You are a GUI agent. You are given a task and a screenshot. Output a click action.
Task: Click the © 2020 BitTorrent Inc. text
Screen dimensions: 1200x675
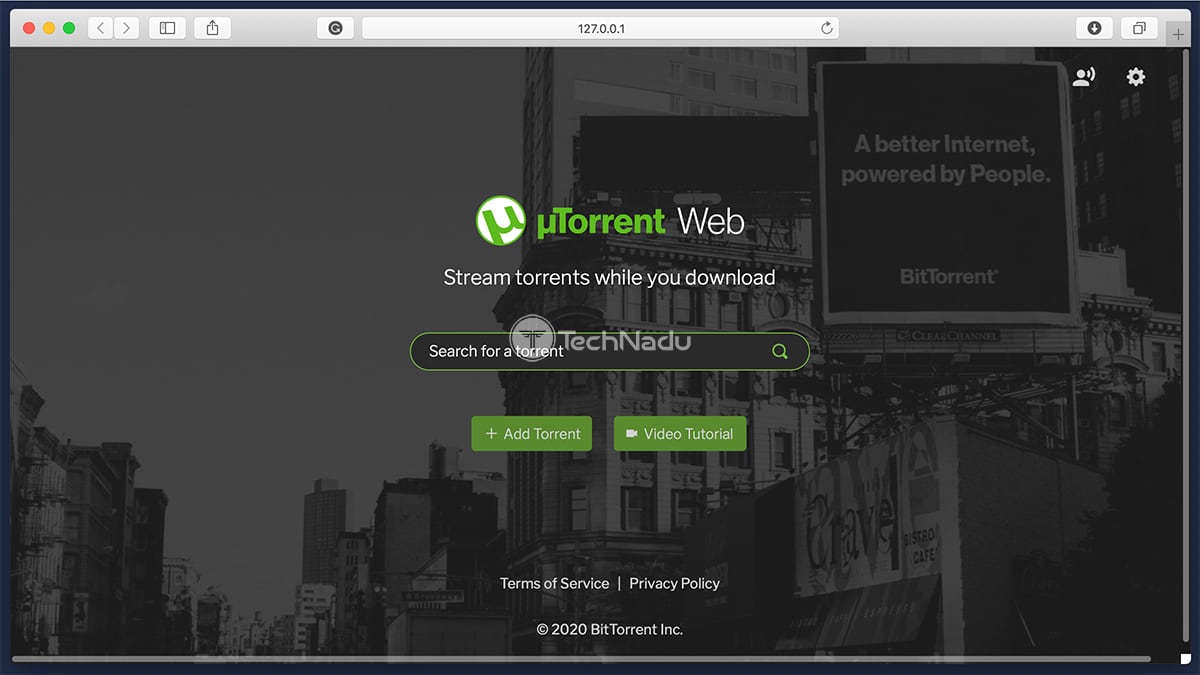click(x=610, y=629)
